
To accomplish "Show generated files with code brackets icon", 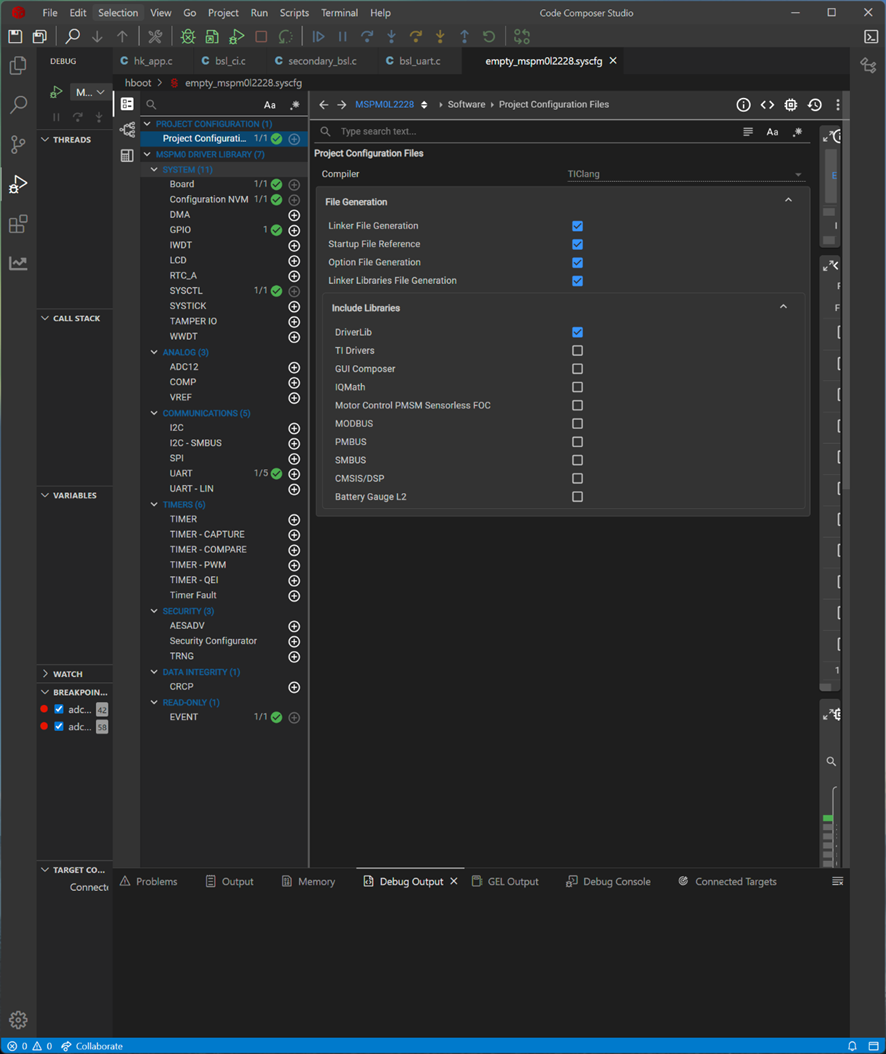I will 767,105.
